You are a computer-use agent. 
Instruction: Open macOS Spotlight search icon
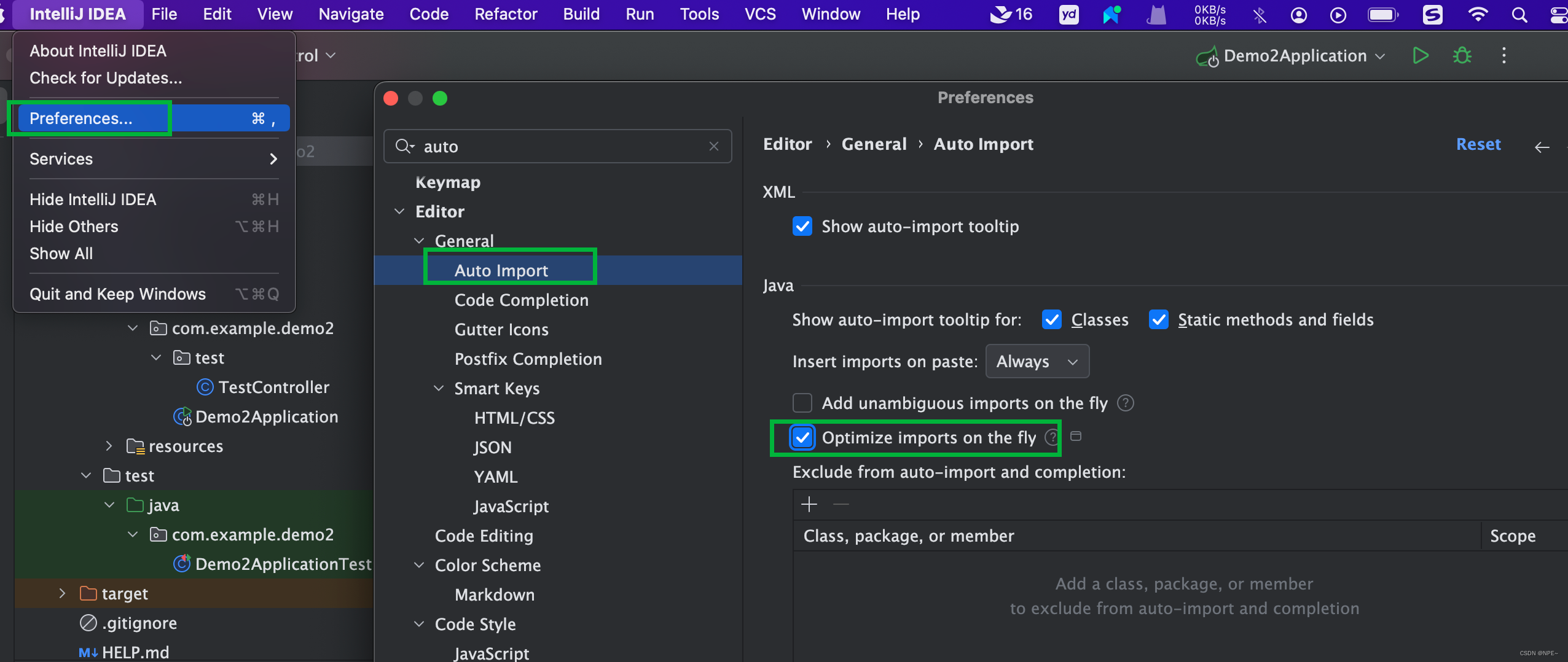pyautogui.click(x=1519, y=15)
